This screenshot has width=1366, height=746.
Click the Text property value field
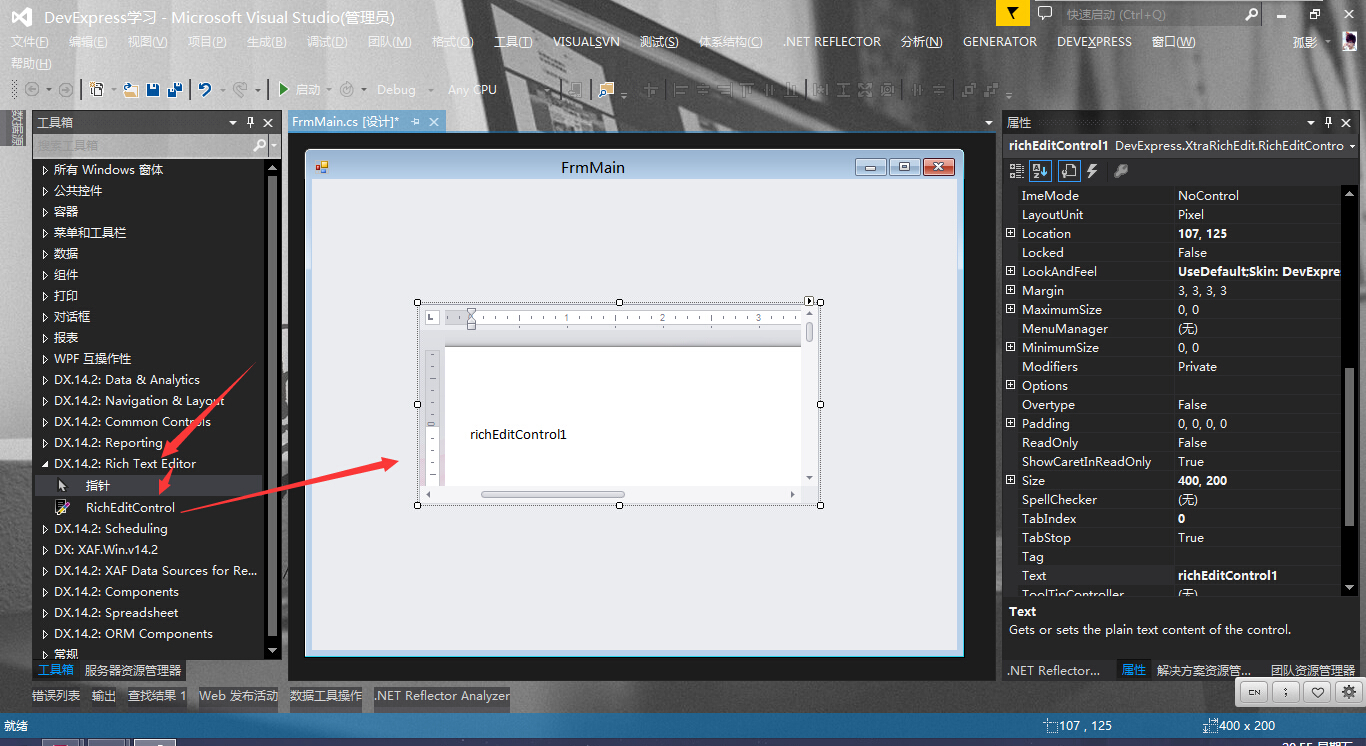(1258, 575)
